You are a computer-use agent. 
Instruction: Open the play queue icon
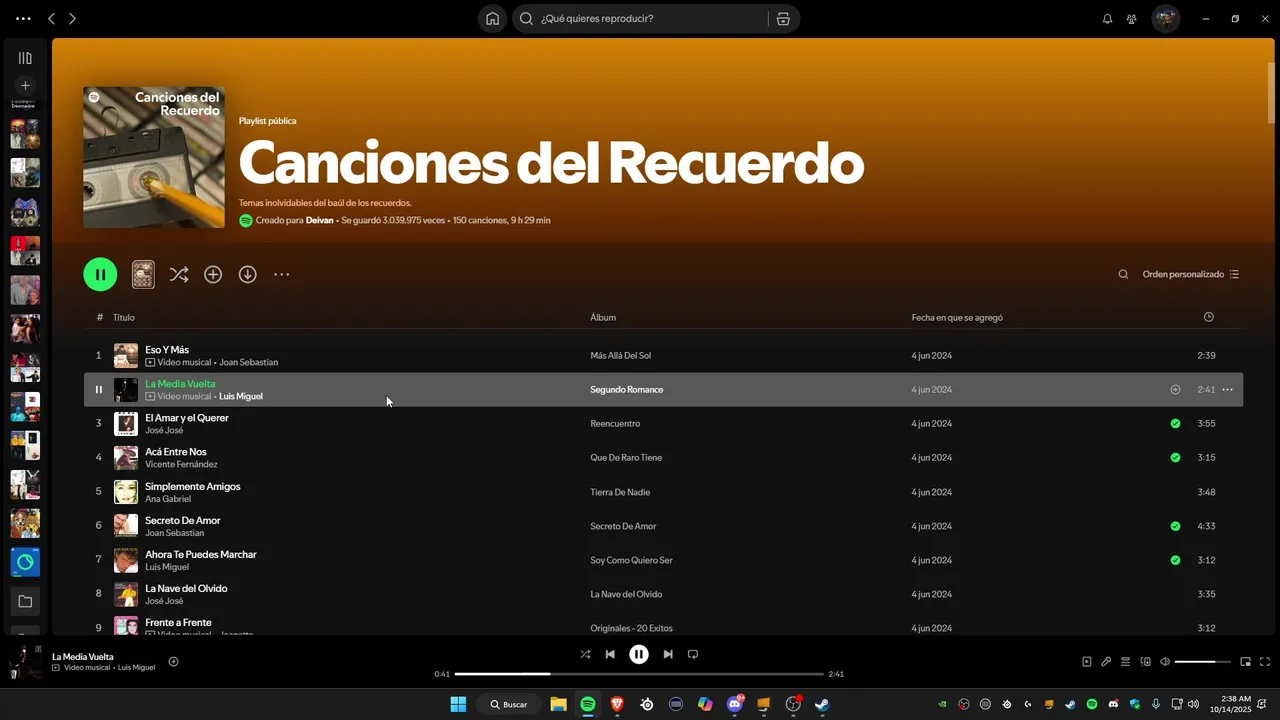click(1125, 662)
